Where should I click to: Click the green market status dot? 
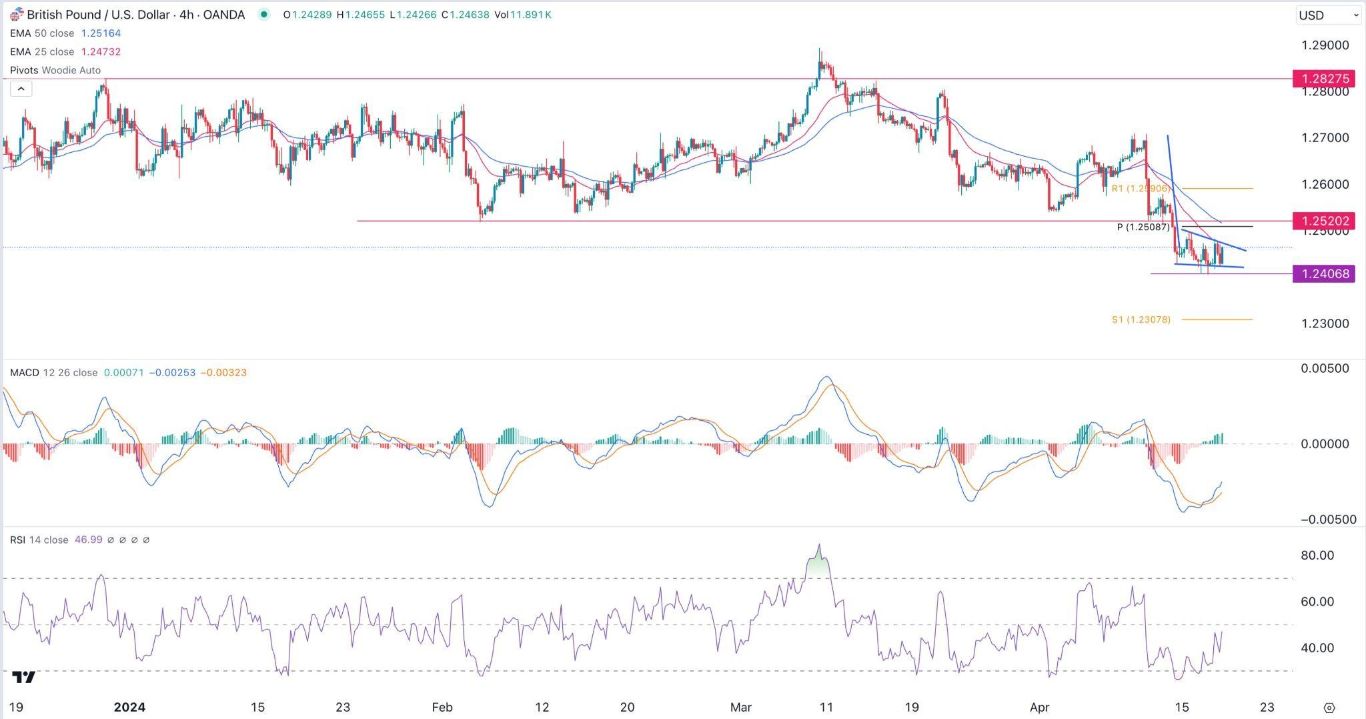(264, 15)
